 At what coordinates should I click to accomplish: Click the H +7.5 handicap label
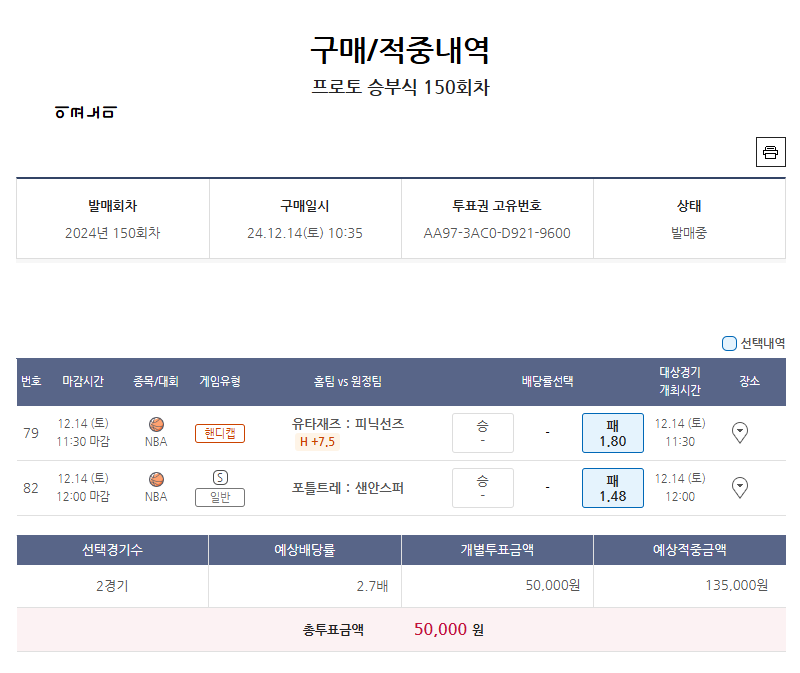point(317,442)
